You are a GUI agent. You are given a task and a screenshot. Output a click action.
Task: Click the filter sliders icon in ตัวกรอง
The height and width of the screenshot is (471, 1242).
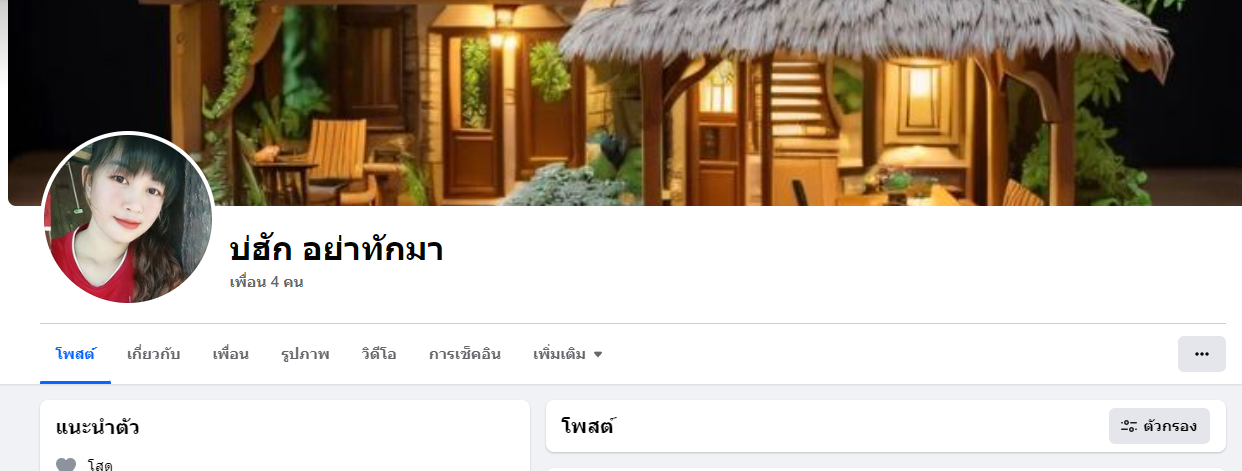pyautogui.click(x=1129, y=426)
